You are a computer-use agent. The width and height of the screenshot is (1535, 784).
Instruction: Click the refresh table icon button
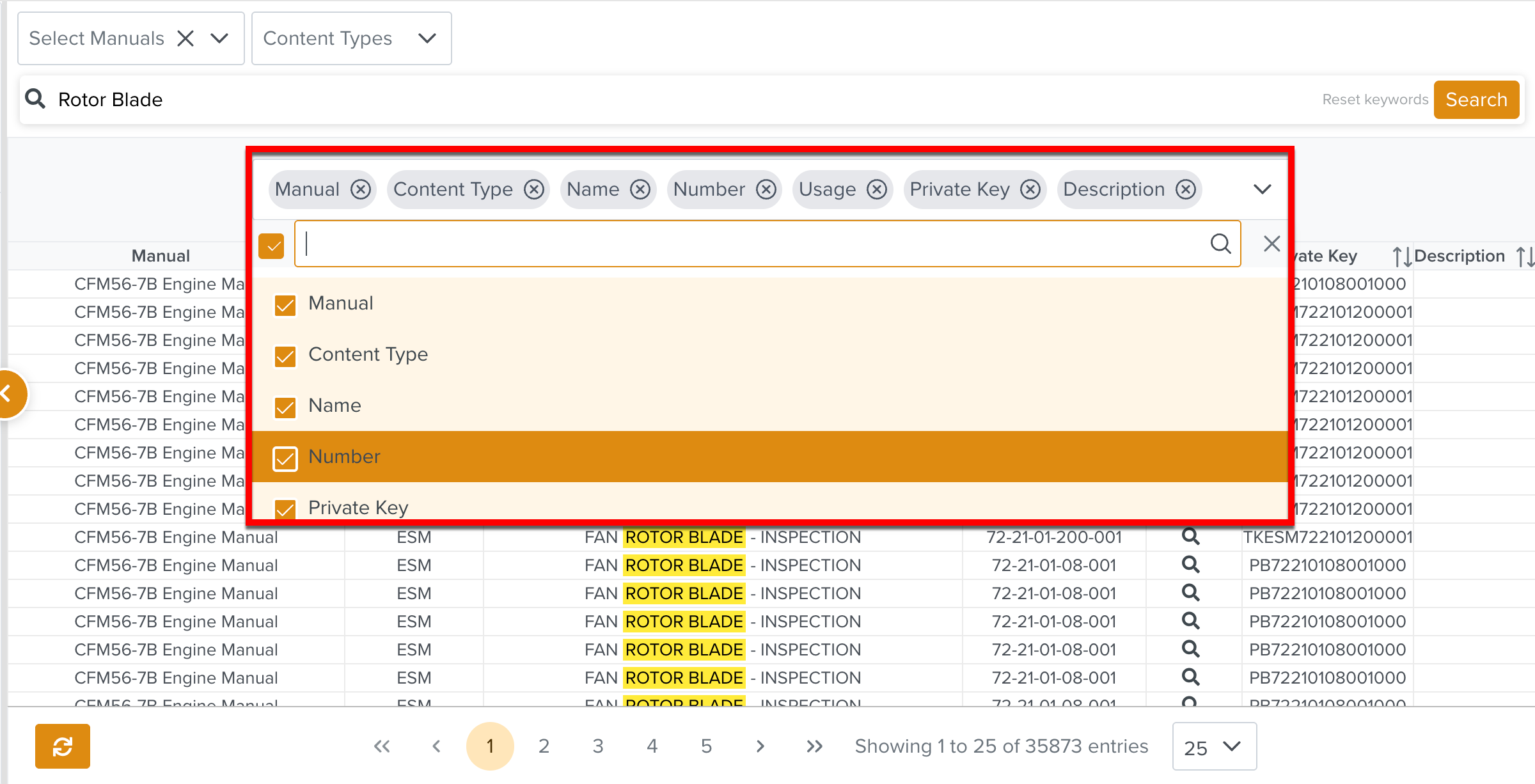tap(63, 746)
